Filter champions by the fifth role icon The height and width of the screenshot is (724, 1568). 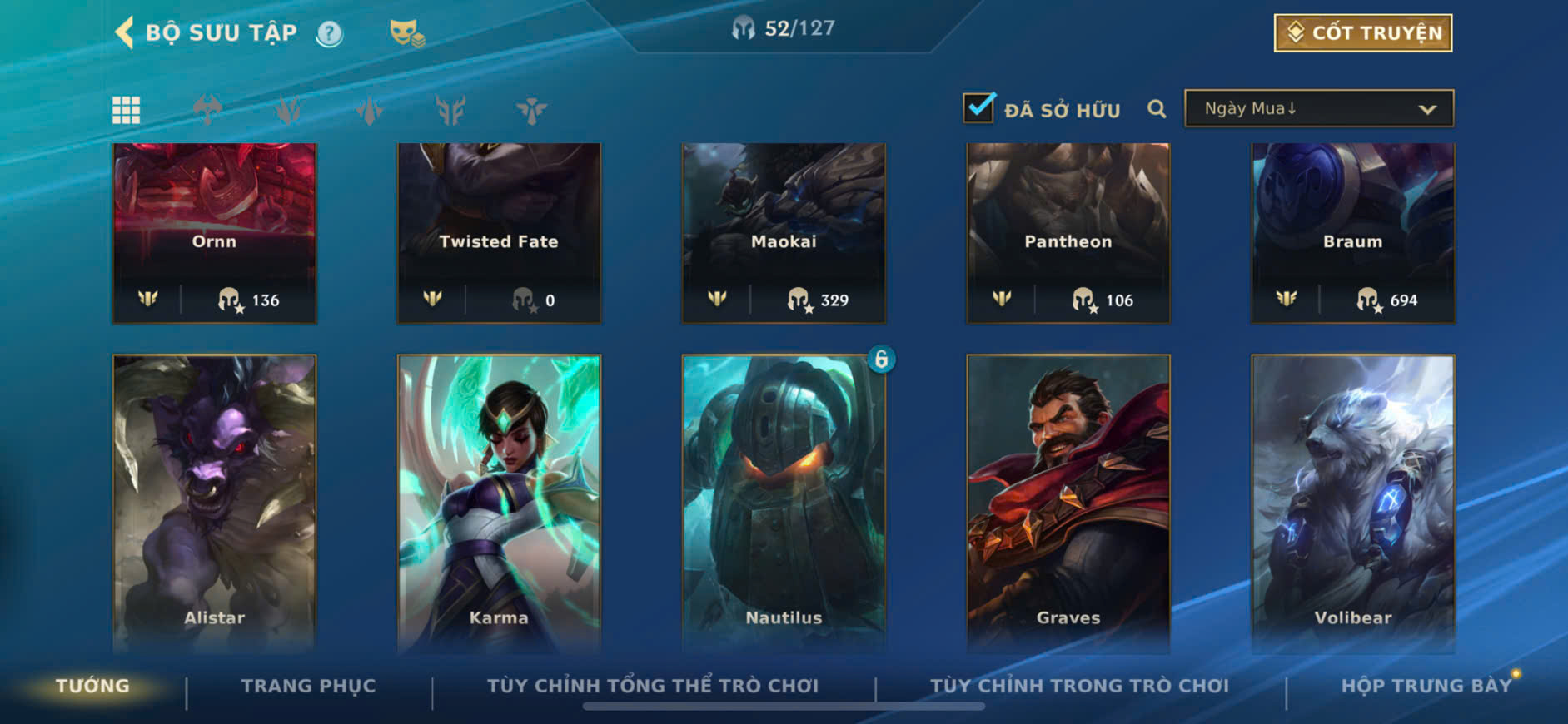click(531, 109)
